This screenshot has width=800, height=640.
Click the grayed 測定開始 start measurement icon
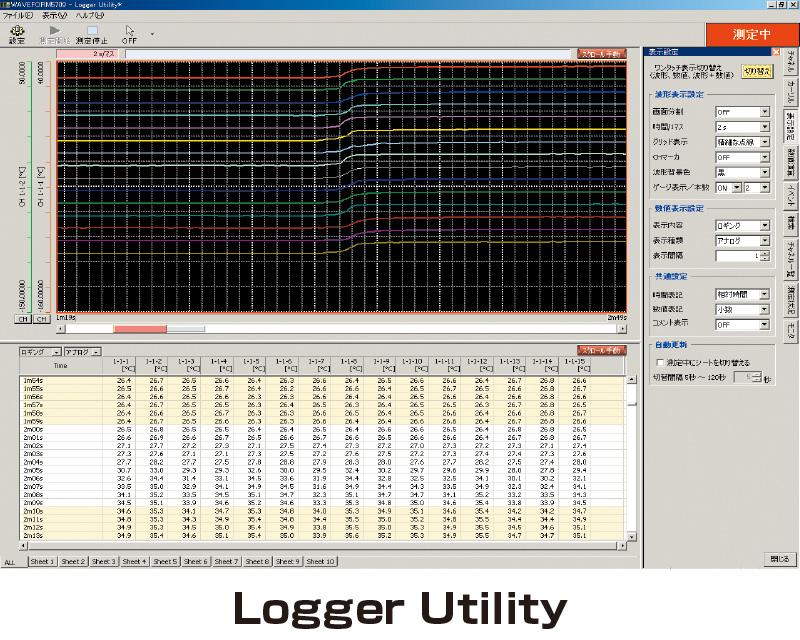click(53, 34)
